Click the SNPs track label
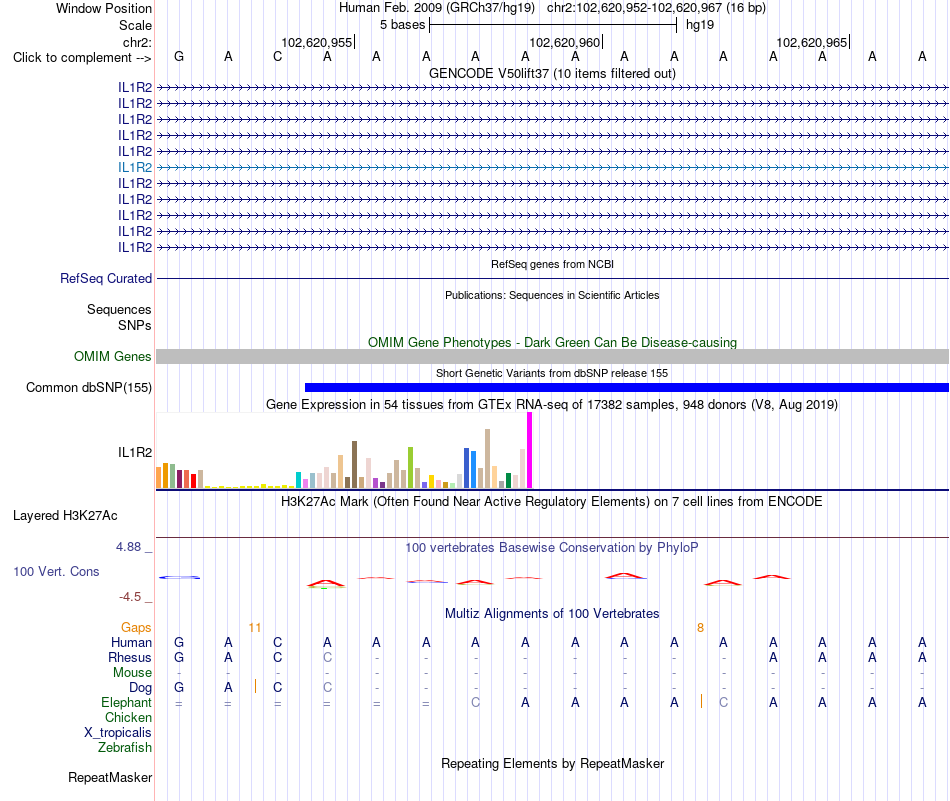 point(135,325)
